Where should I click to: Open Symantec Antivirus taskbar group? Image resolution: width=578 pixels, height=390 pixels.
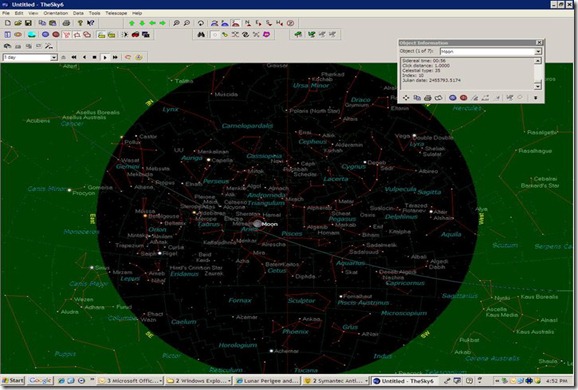tap(335, 380)
